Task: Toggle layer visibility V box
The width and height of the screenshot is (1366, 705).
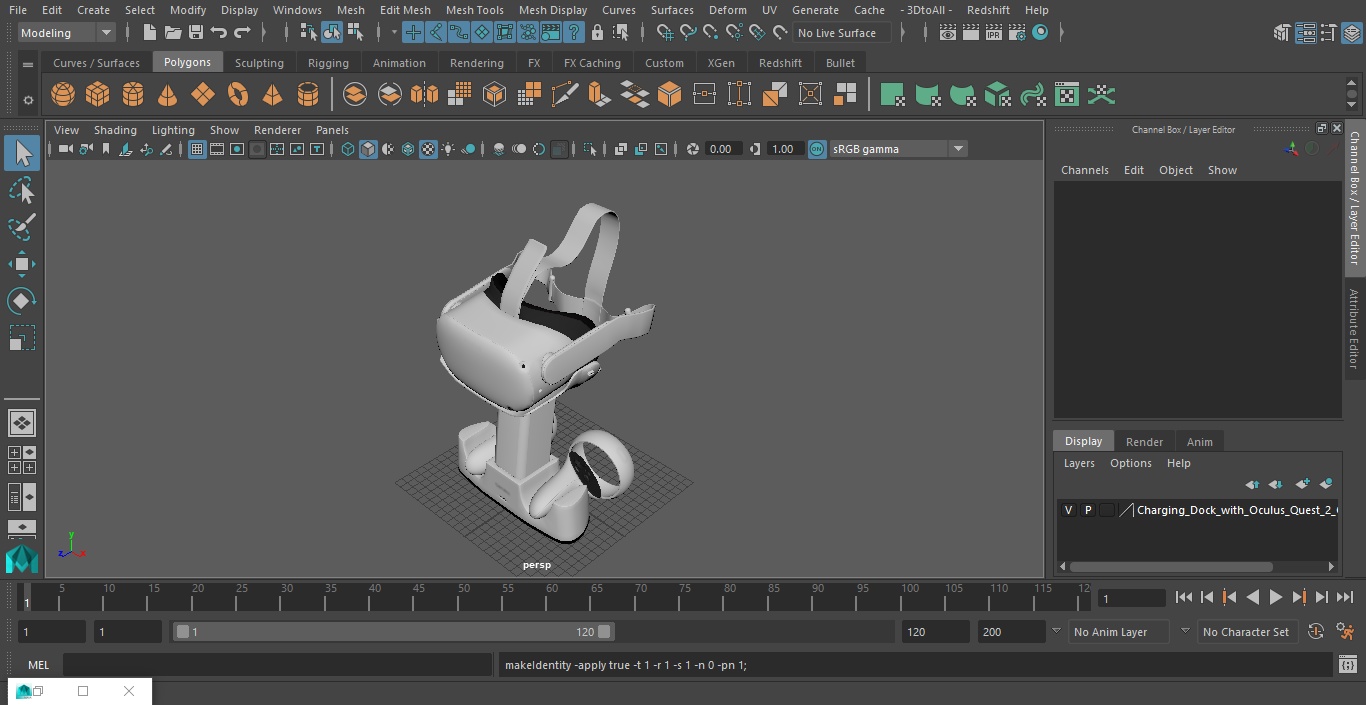Action: 1068,510
